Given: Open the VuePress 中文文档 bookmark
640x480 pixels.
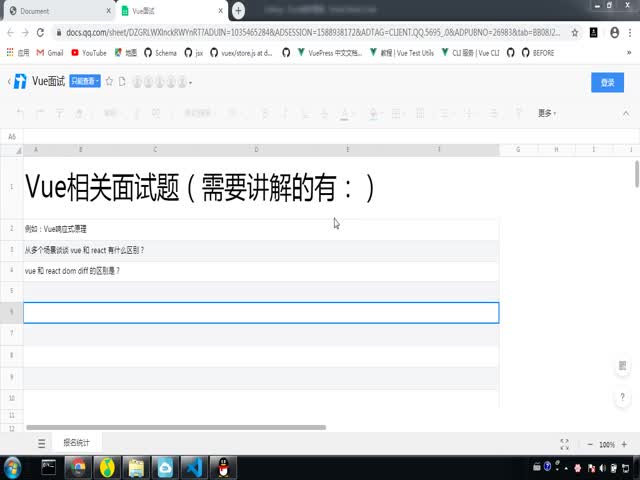Looking at the screenshot, I should (329, 53).
